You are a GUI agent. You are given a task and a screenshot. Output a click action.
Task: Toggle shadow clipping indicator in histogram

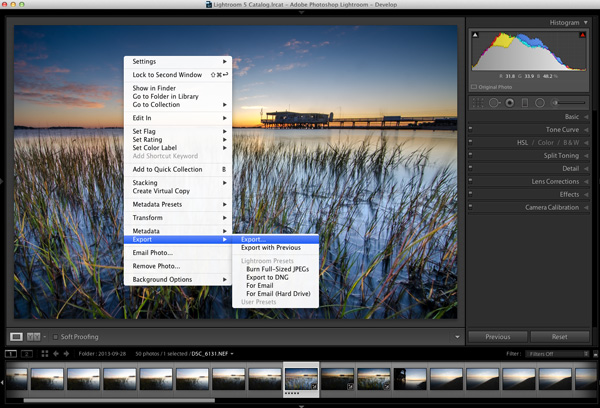click(475, 35)
